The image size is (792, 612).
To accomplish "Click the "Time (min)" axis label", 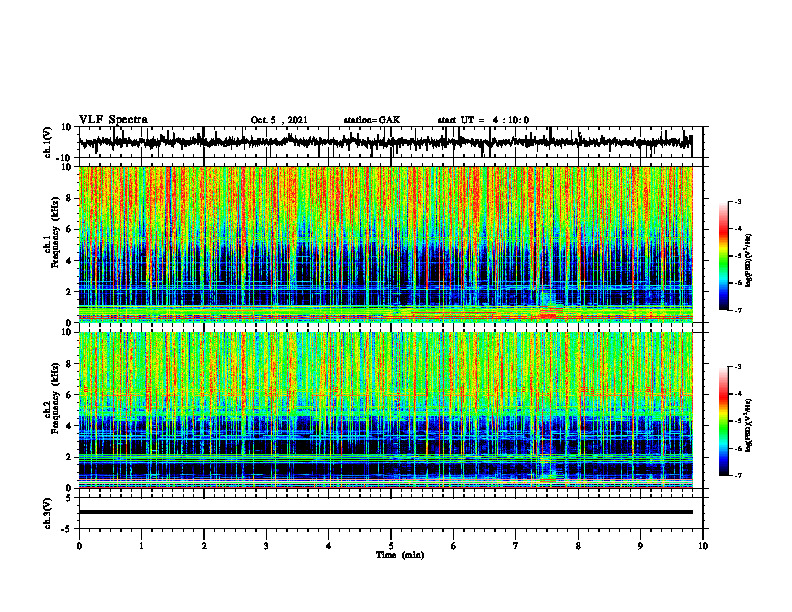I will [400, 555].
